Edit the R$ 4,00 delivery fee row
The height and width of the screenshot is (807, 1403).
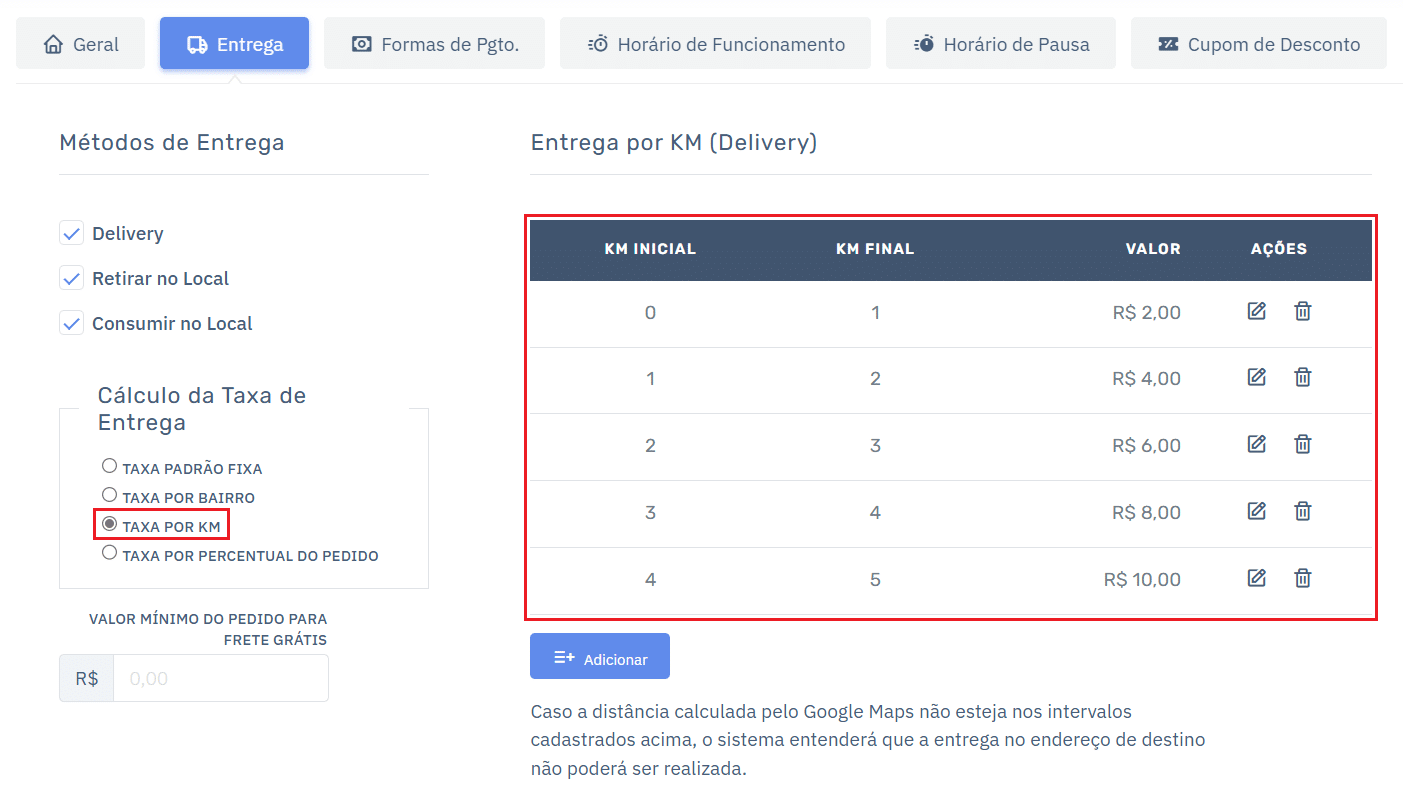tap(1256, 378)
